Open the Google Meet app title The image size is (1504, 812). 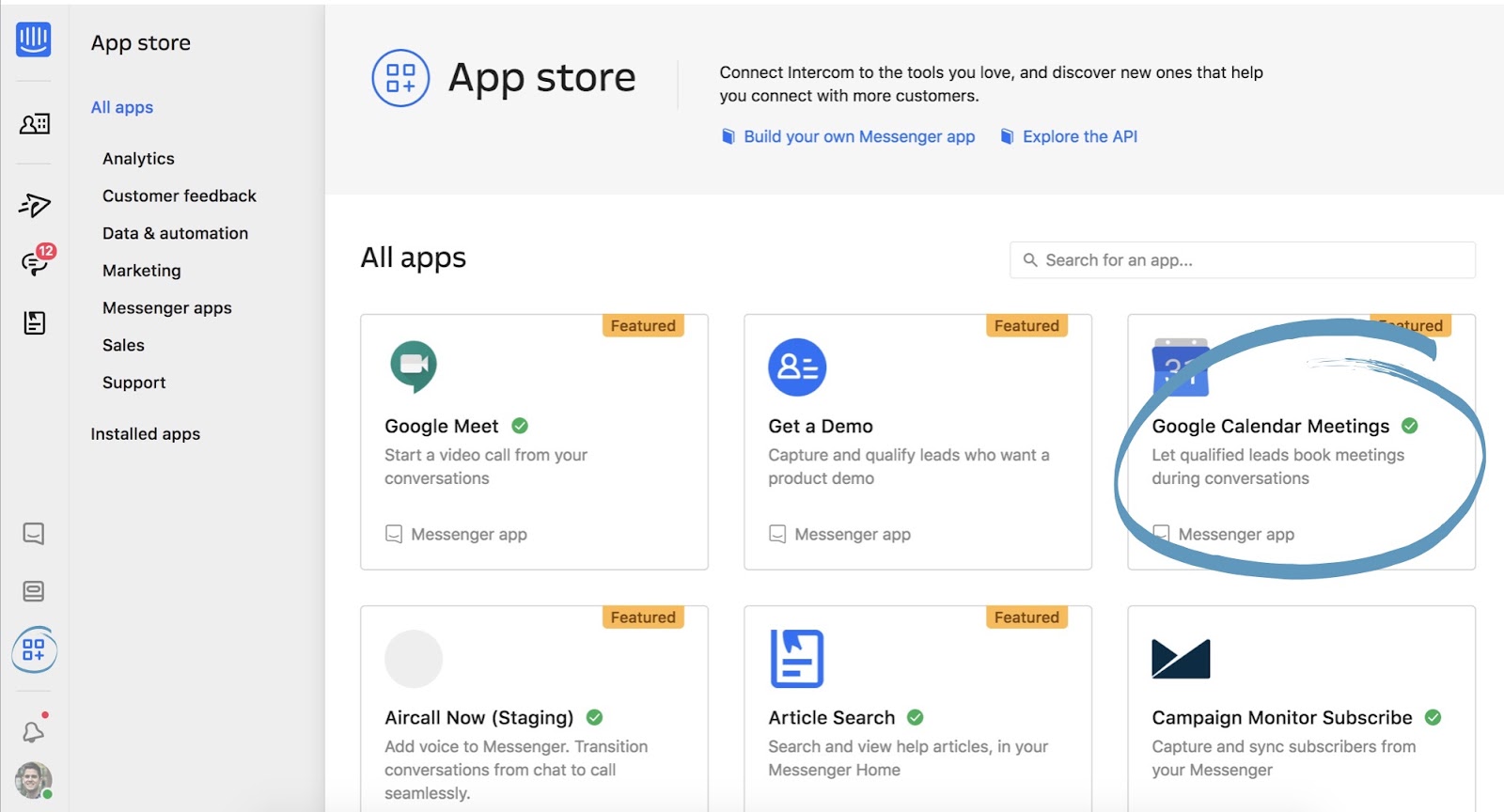pyautogui.click(x=442, y=426)
